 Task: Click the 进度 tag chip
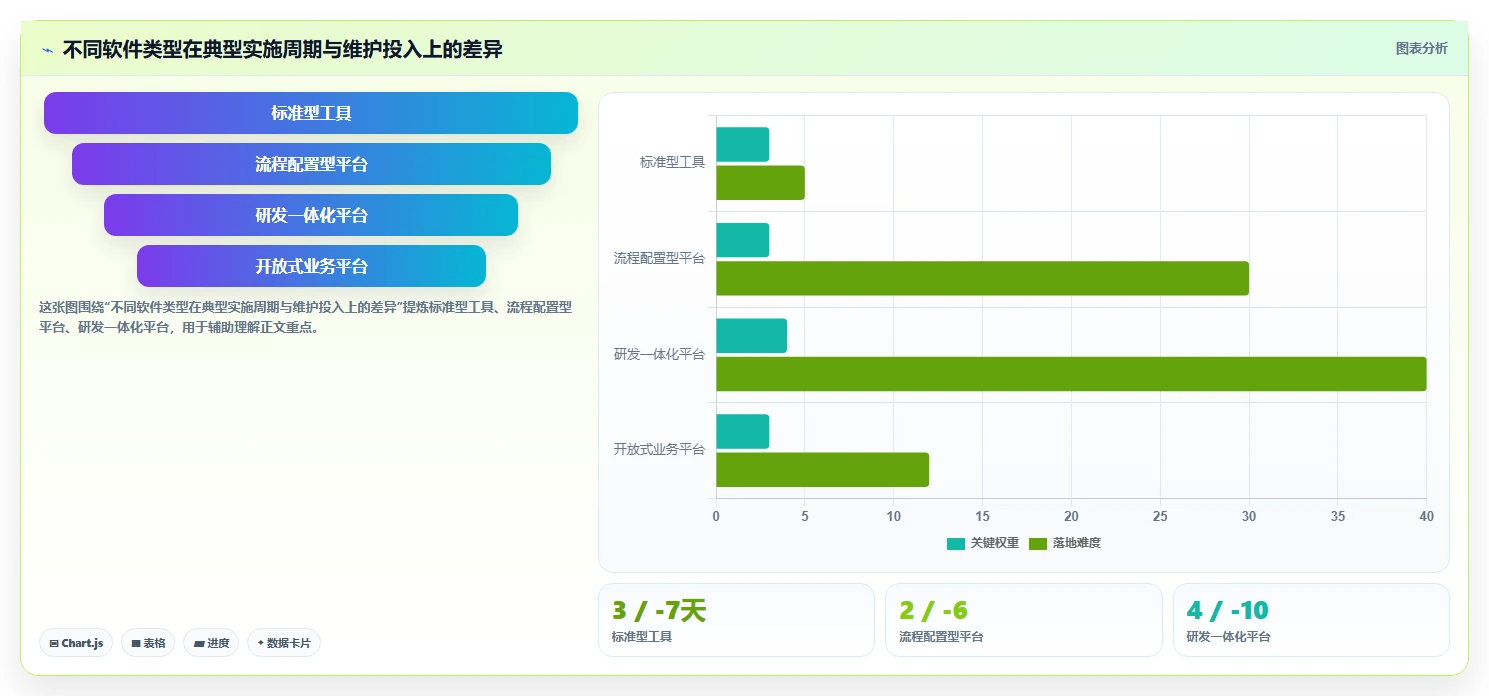point(211,643)
